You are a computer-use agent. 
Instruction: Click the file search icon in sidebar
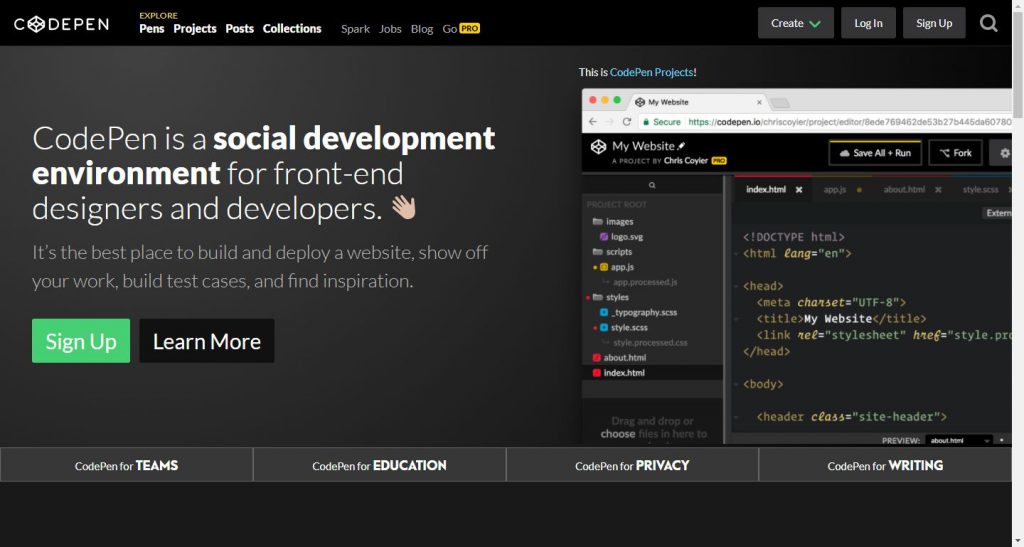coord(652,185)
